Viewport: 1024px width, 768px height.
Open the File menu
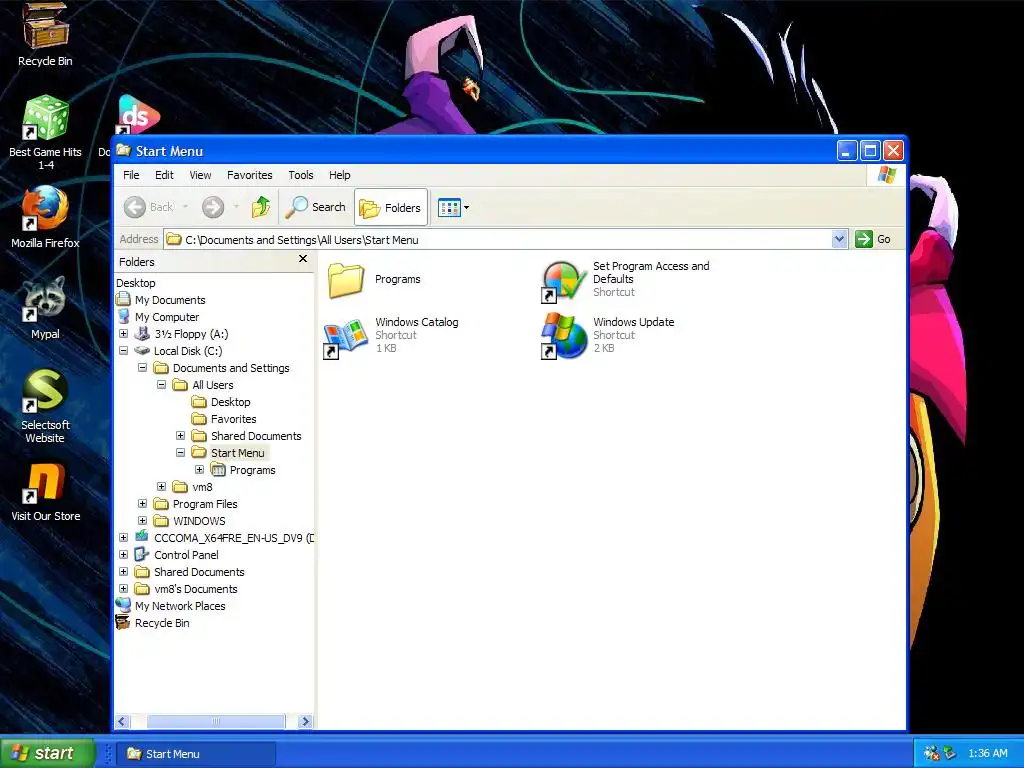click(x=131, y=175)
